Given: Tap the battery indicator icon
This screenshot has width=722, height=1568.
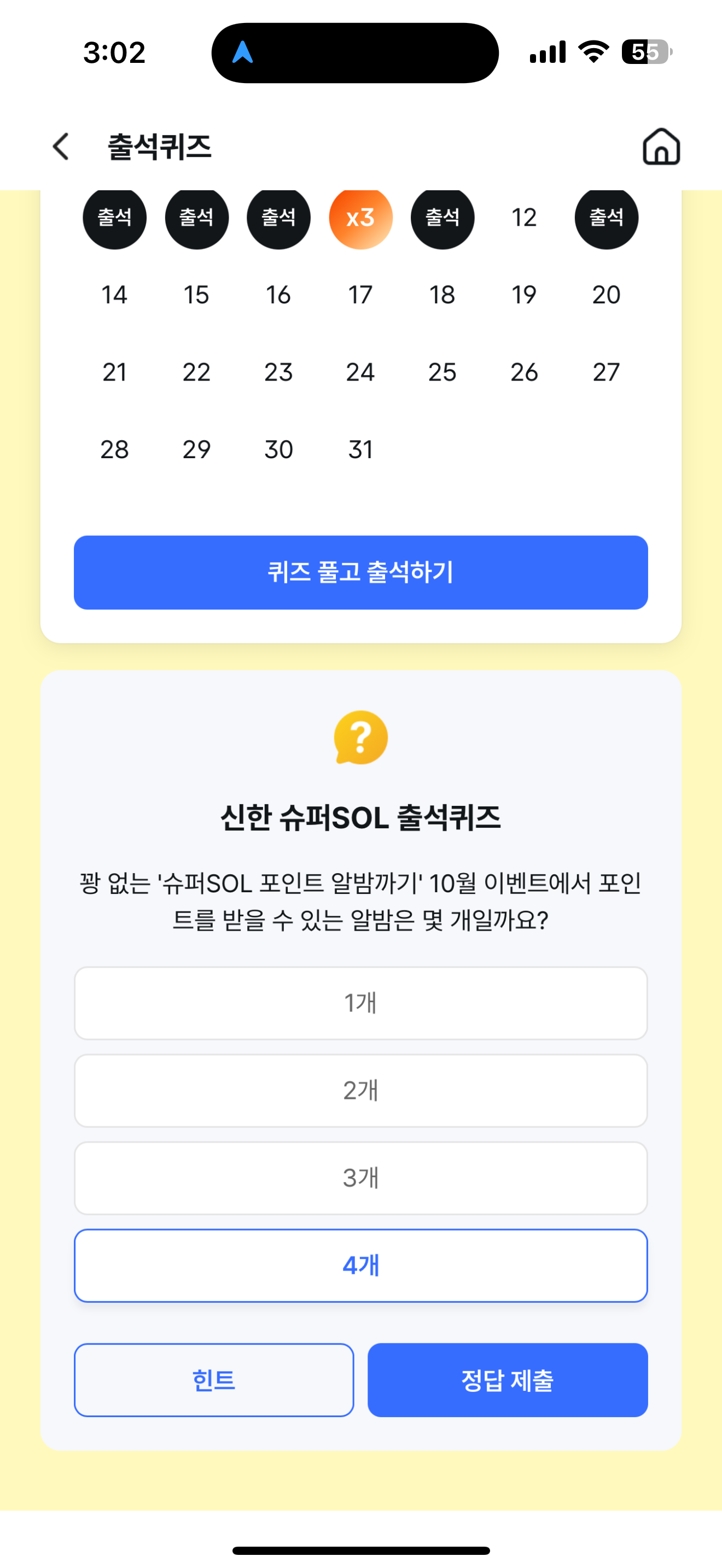Looking at the screenshot, I should coord(647,52).
